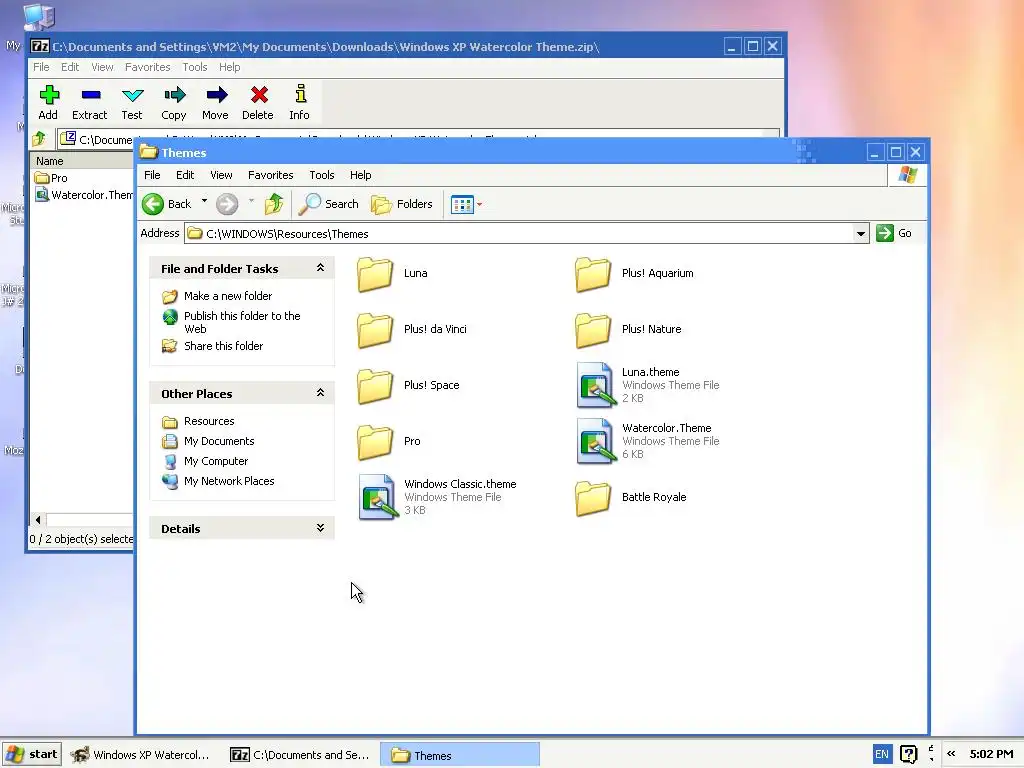This screenshot has width=1024, height=768.
Task: Toggle the Folders pane button
Action: coord(402,204)
